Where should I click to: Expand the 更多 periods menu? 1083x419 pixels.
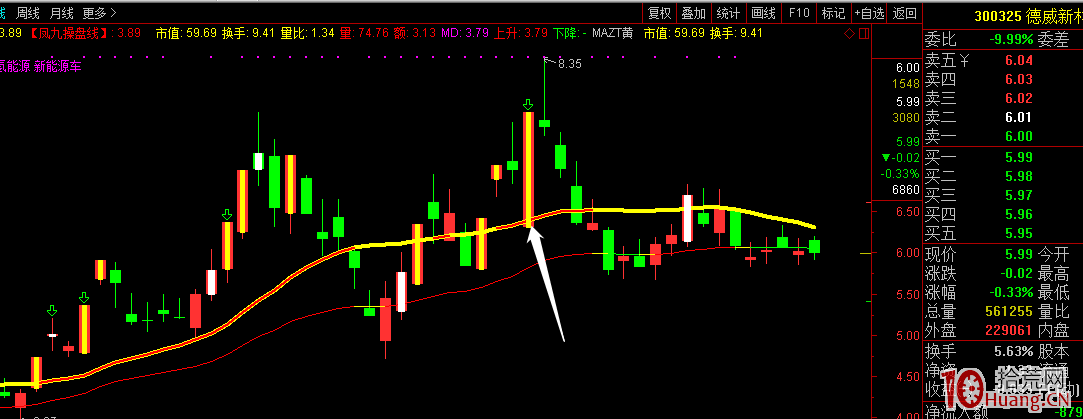(x=99, y=12)
